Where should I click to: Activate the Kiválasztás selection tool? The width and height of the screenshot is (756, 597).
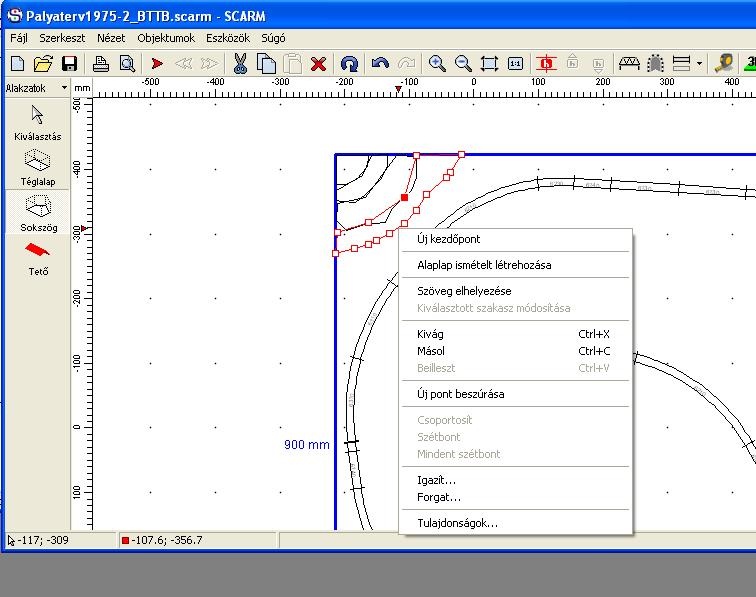coord(38,122)
